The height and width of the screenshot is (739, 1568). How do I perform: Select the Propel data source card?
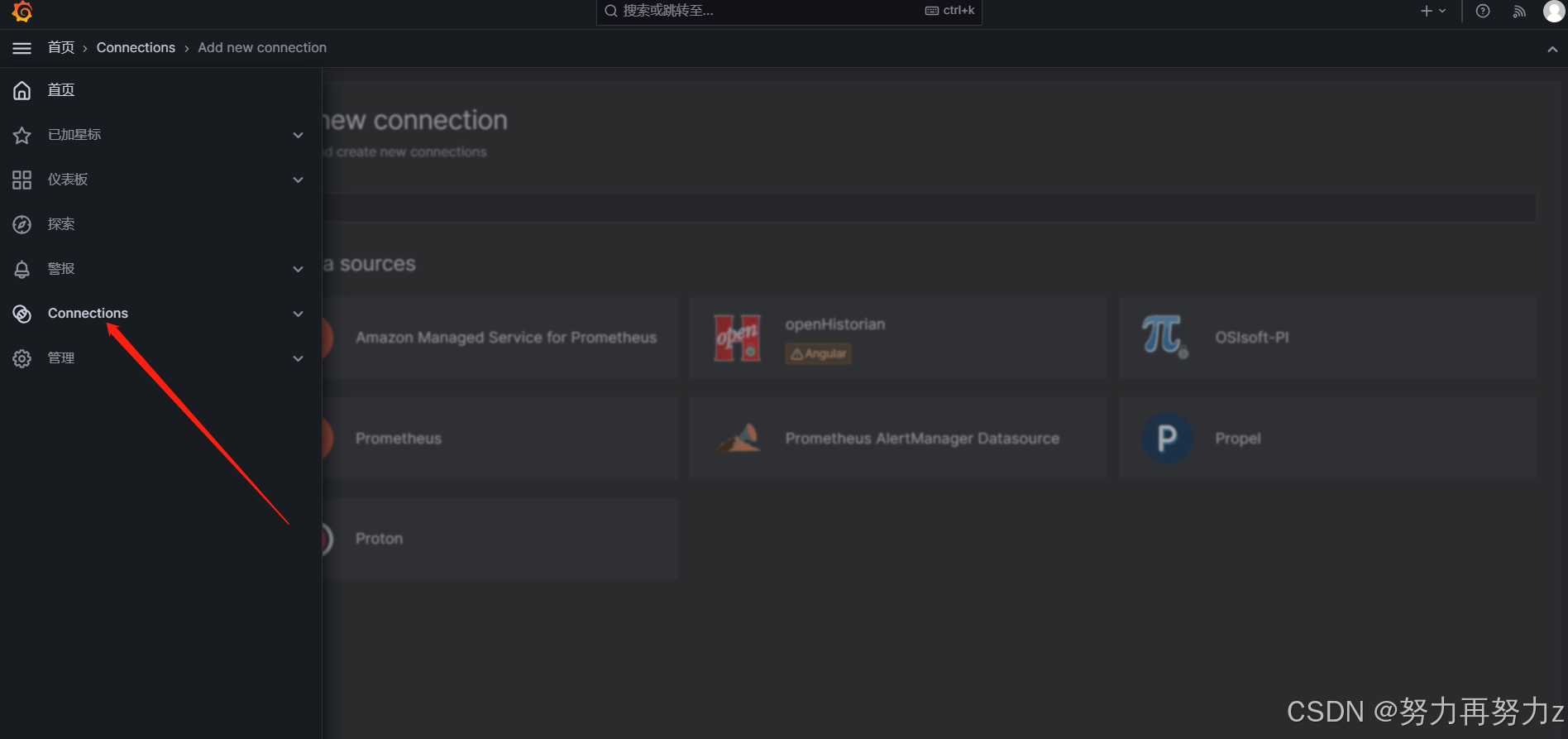pos(1328,438)
